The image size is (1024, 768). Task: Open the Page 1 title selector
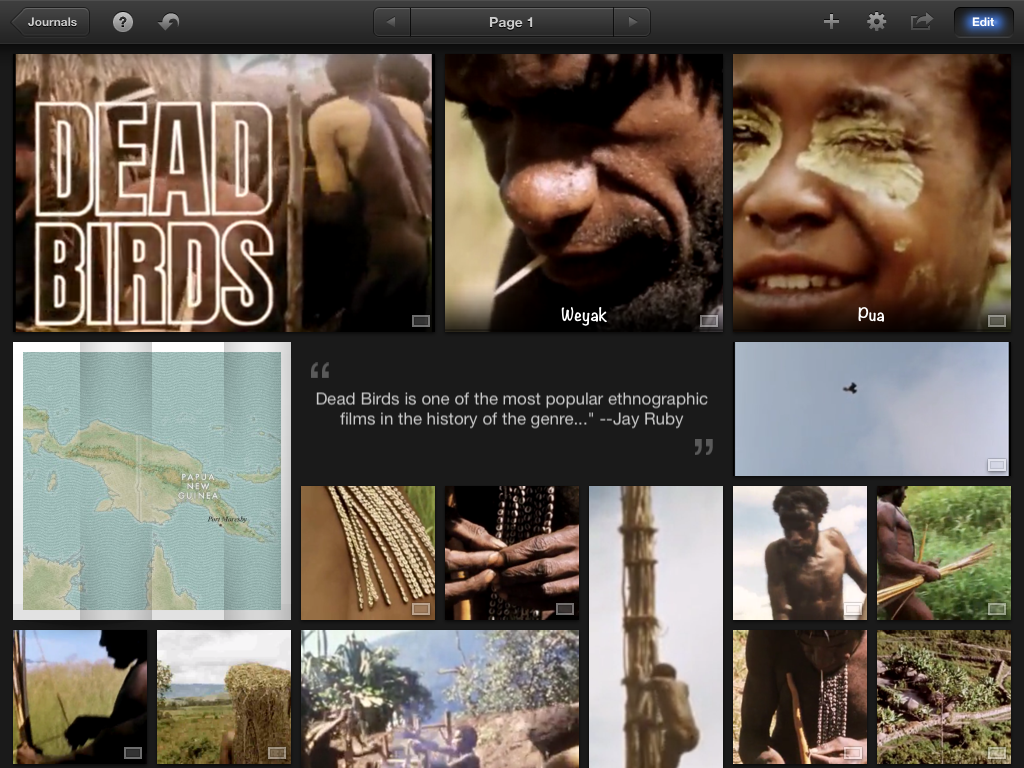click(x=511, y=22)
